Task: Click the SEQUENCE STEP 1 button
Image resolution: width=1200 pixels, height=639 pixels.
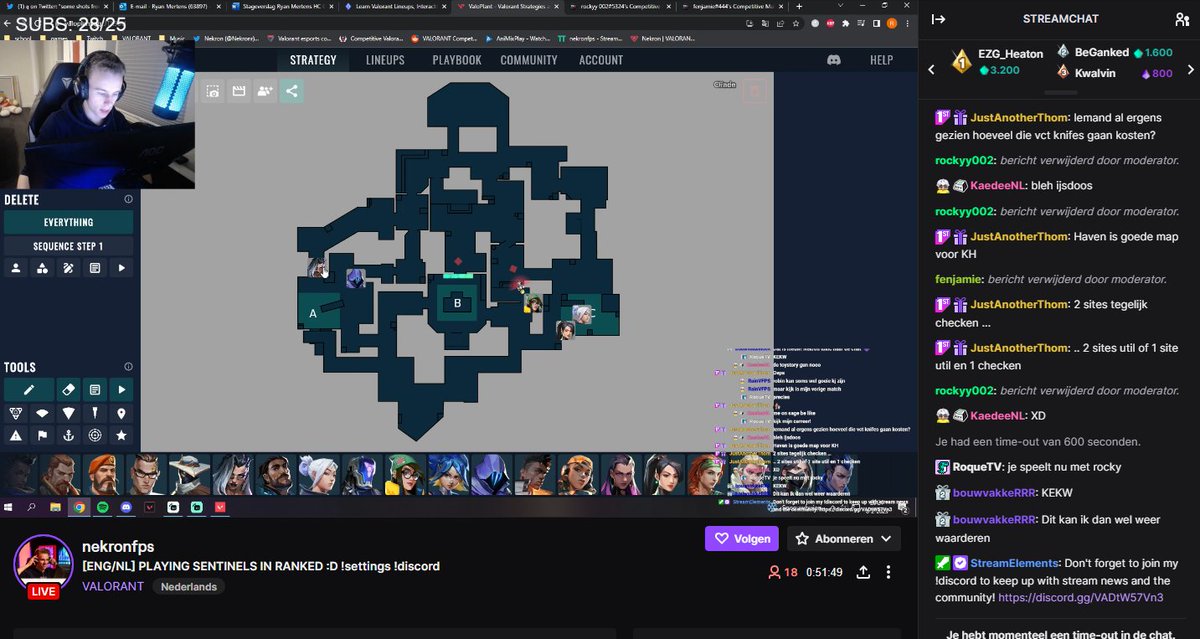Action: coord(68,245)
